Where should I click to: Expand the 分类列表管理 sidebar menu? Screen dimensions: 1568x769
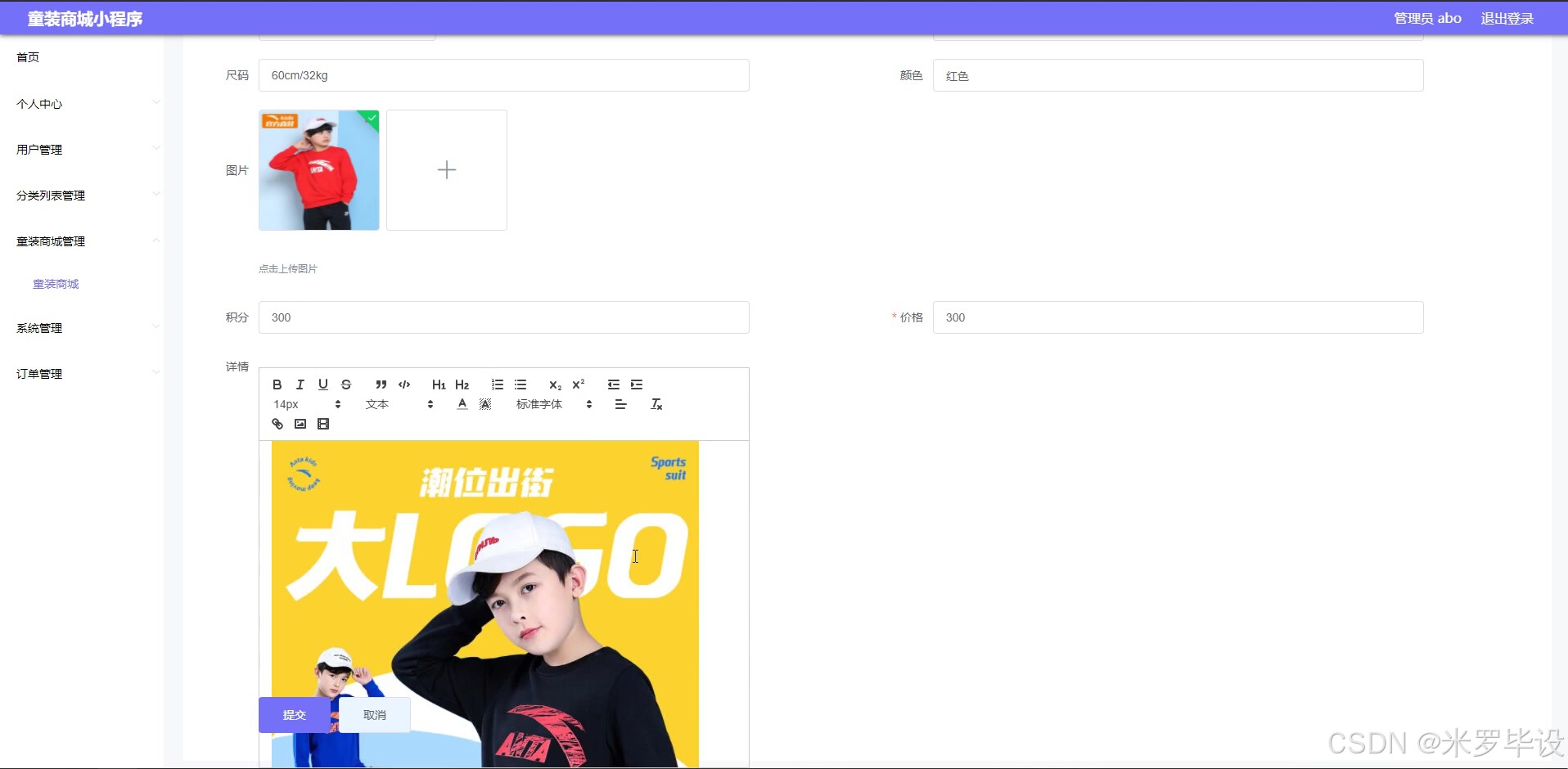[x=82, y=196]
